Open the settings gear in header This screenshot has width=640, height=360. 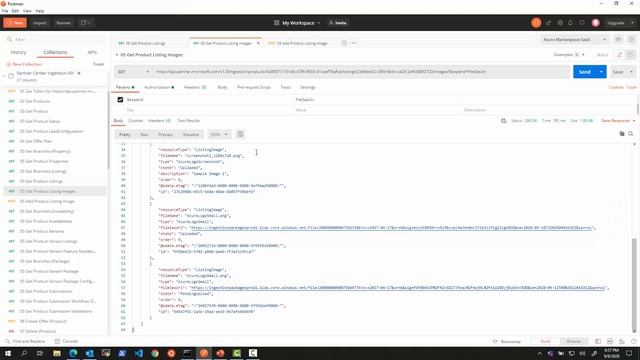pos(560,23)
